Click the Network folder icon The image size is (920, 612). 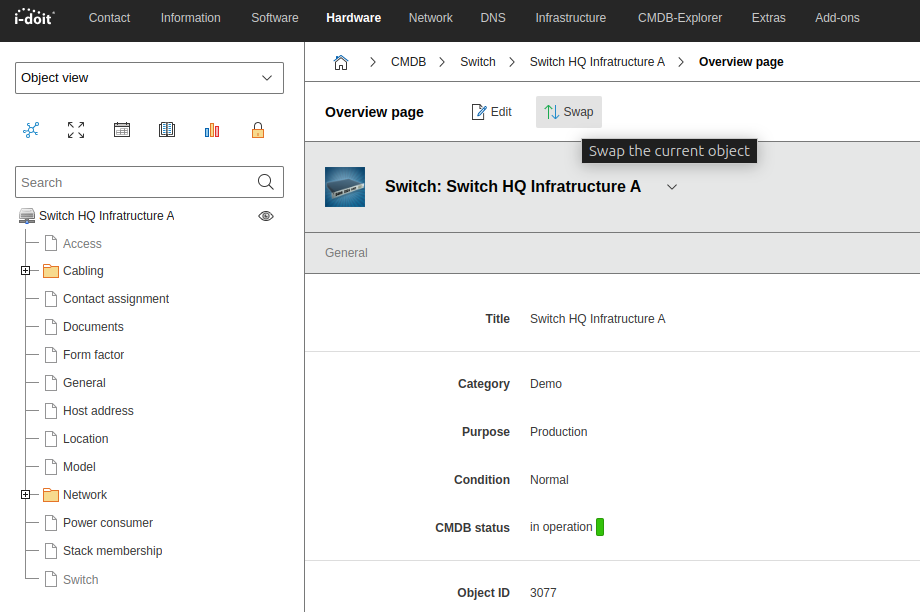click(x=51, y=495)
